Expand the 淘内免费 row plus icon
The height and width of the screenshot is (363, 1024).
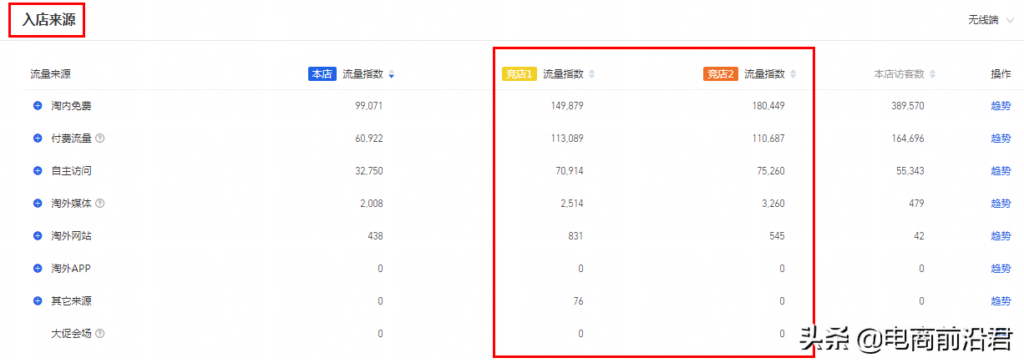[37, 105]
